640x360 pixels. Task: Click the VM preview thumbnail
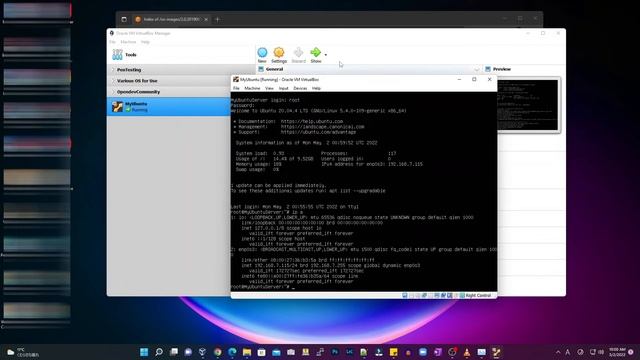click(528, 105)
